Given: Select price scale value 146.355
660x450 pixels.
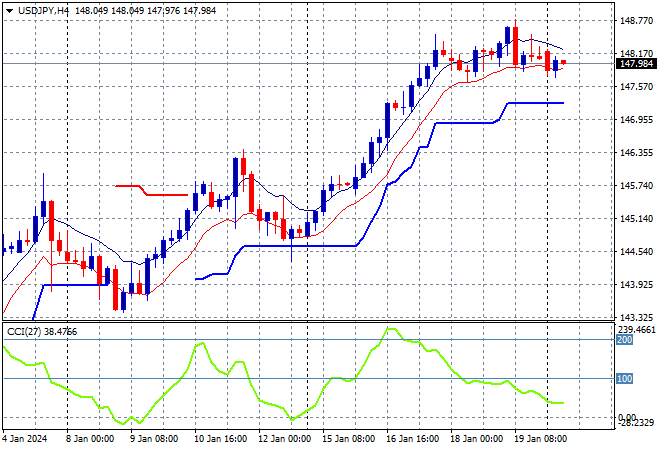Looking at the screenshot, I should coord(636,152).
